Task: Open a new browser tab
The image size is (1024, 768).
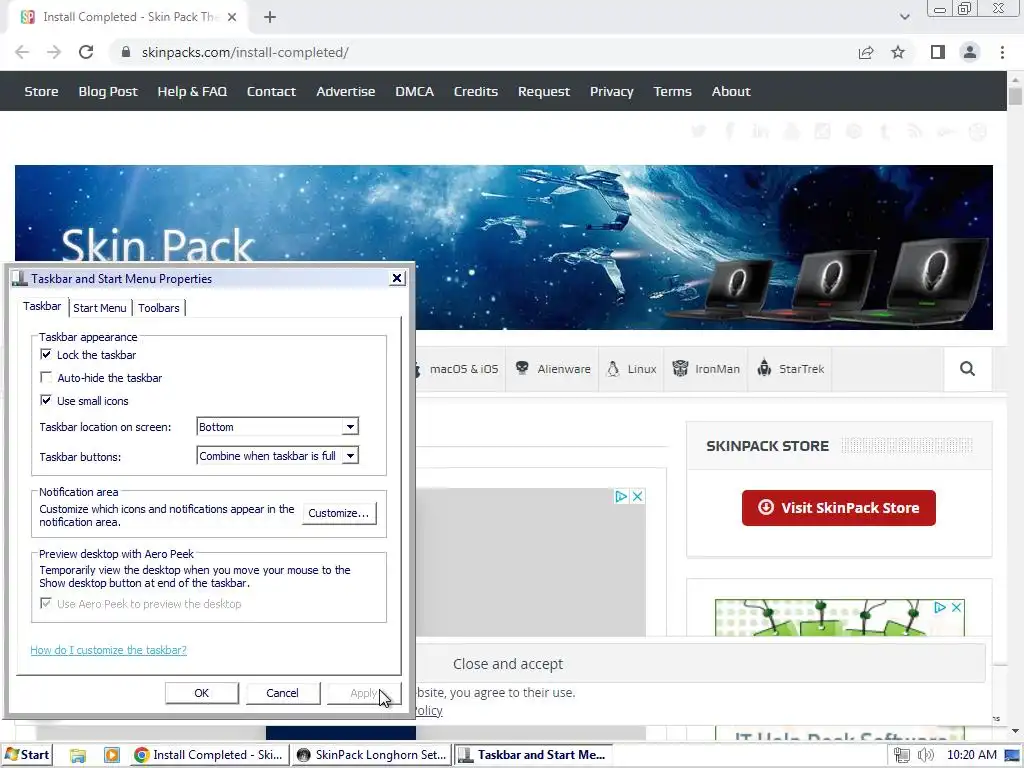Action: tap(270, 17)
